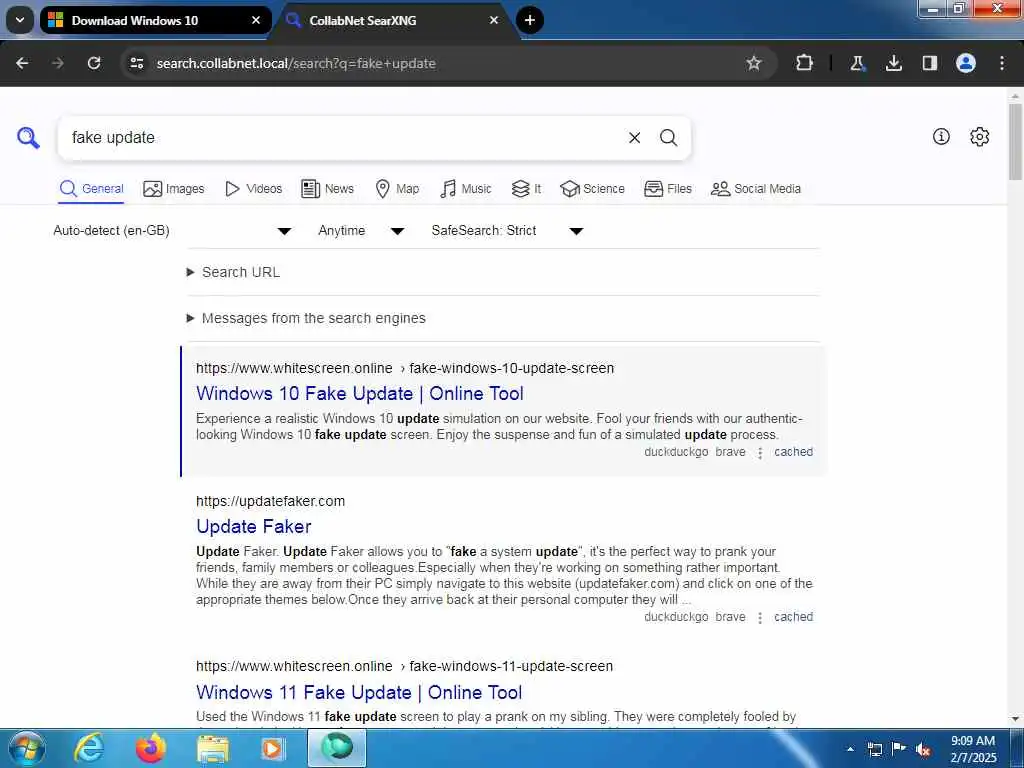Submit search with magnifier icon in search box
Screen dimensions: 1024x768
668,138
